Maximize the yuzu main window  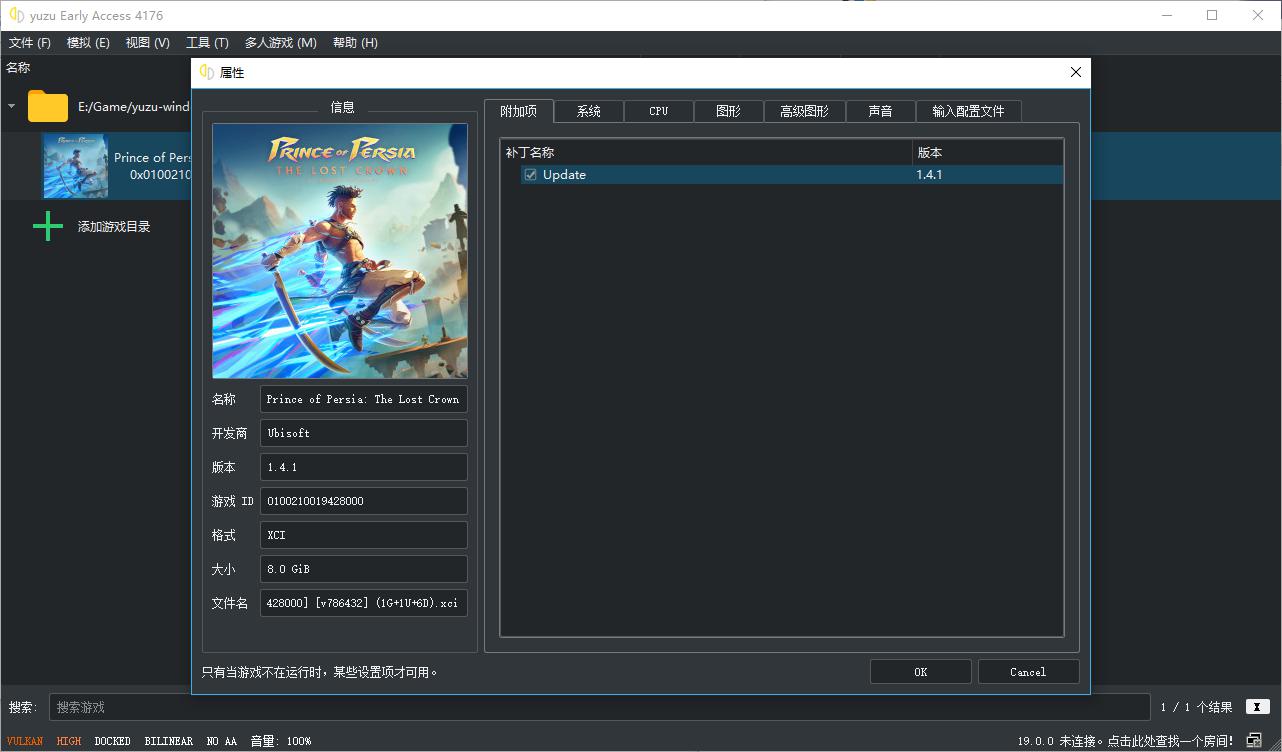point(1212,15)
